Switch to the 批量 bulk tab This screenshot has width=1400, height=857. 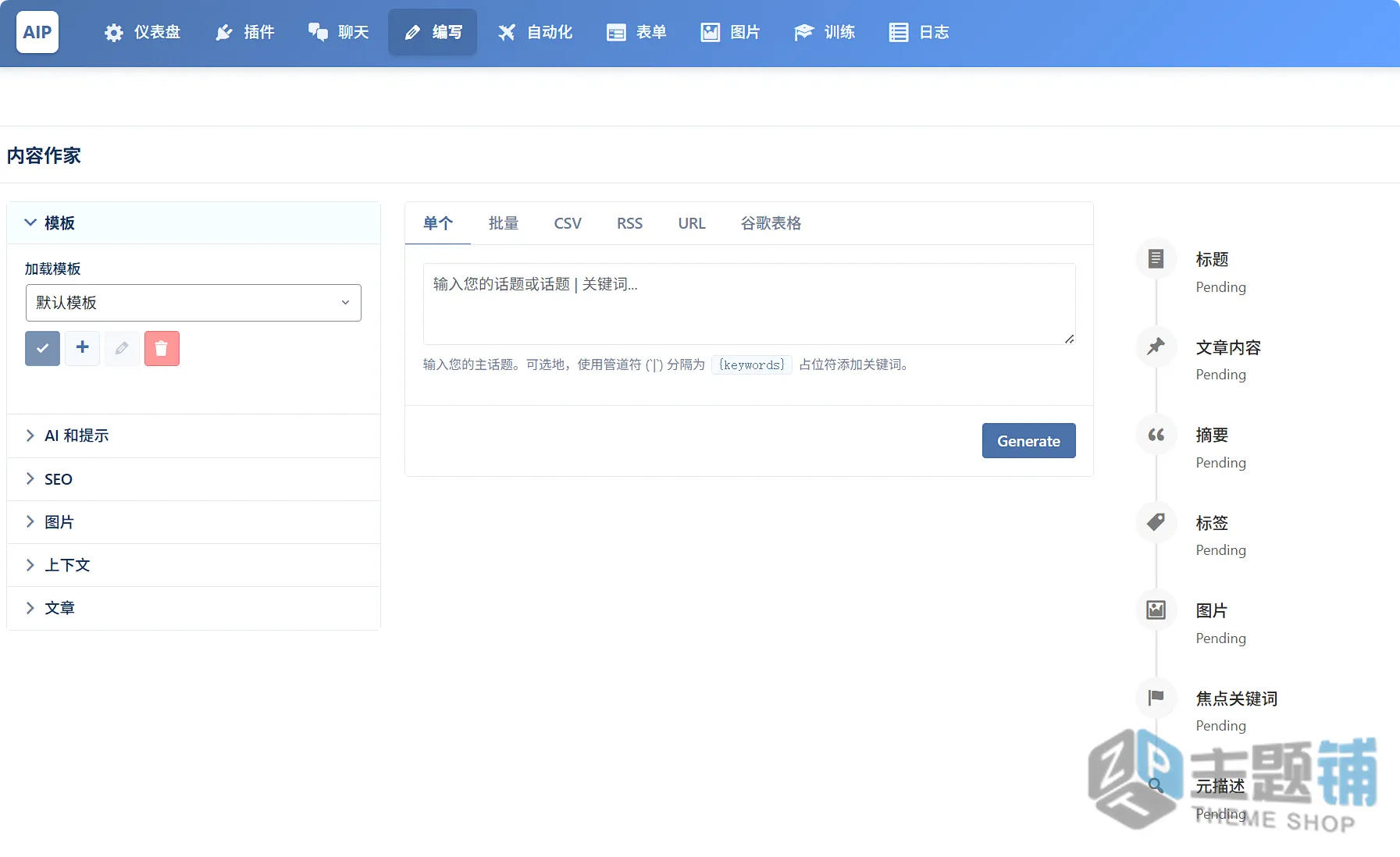point(504,223)
